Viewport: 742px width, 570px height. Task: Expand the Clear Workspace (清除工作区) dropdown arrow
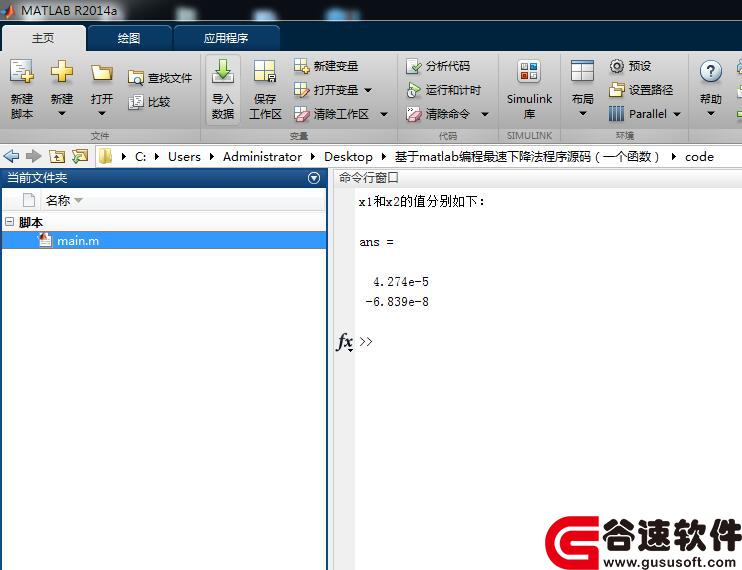click(x=384, y=114)
